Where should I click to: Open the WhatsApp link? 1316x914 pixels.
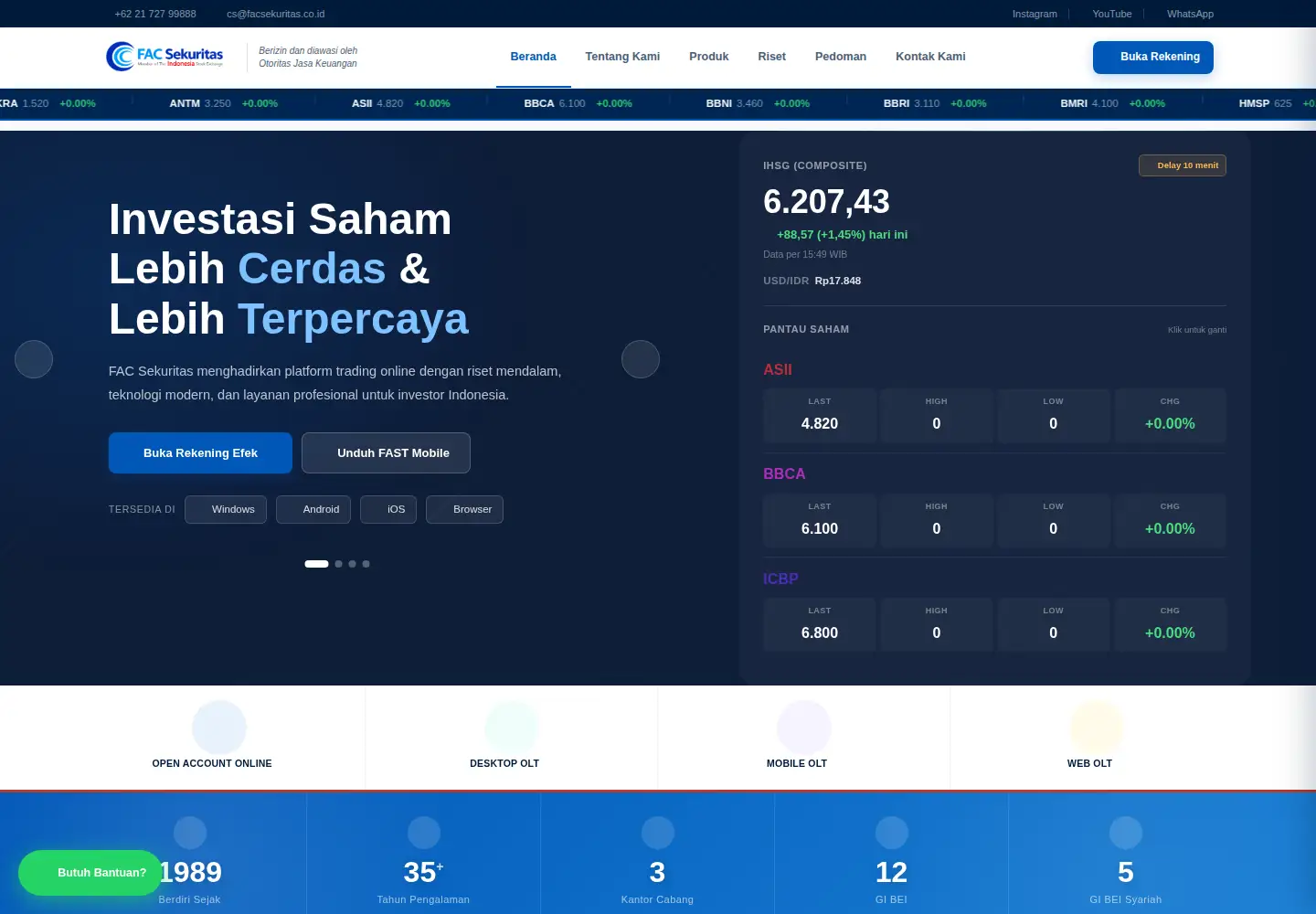point(1190,14)
